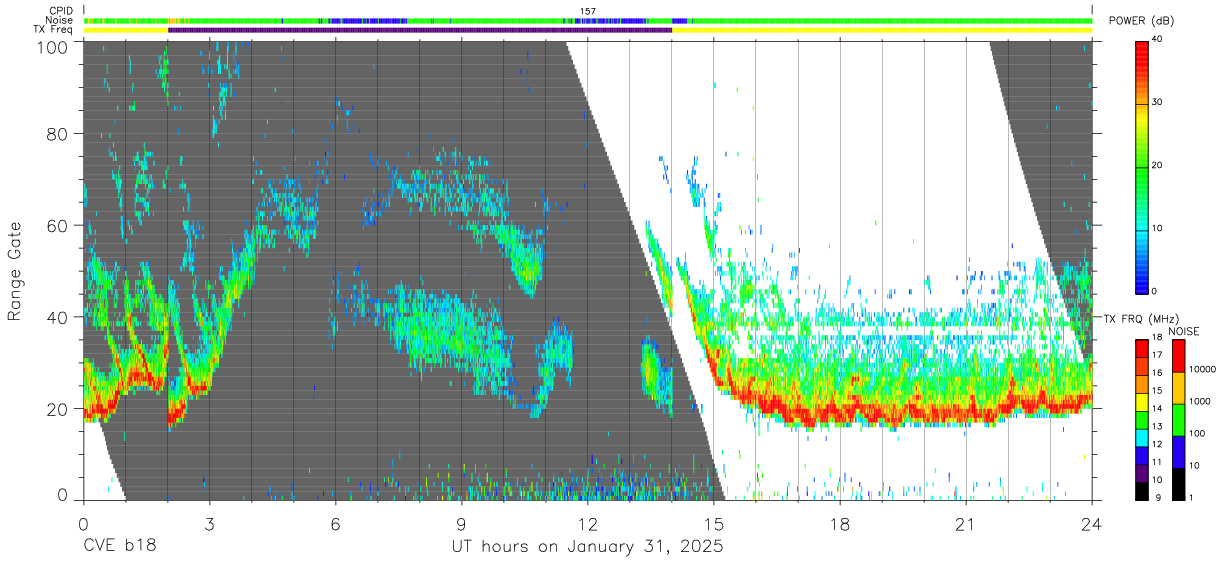Click the TX FRQ (MHz) legend title

(x=1142, y=319)
